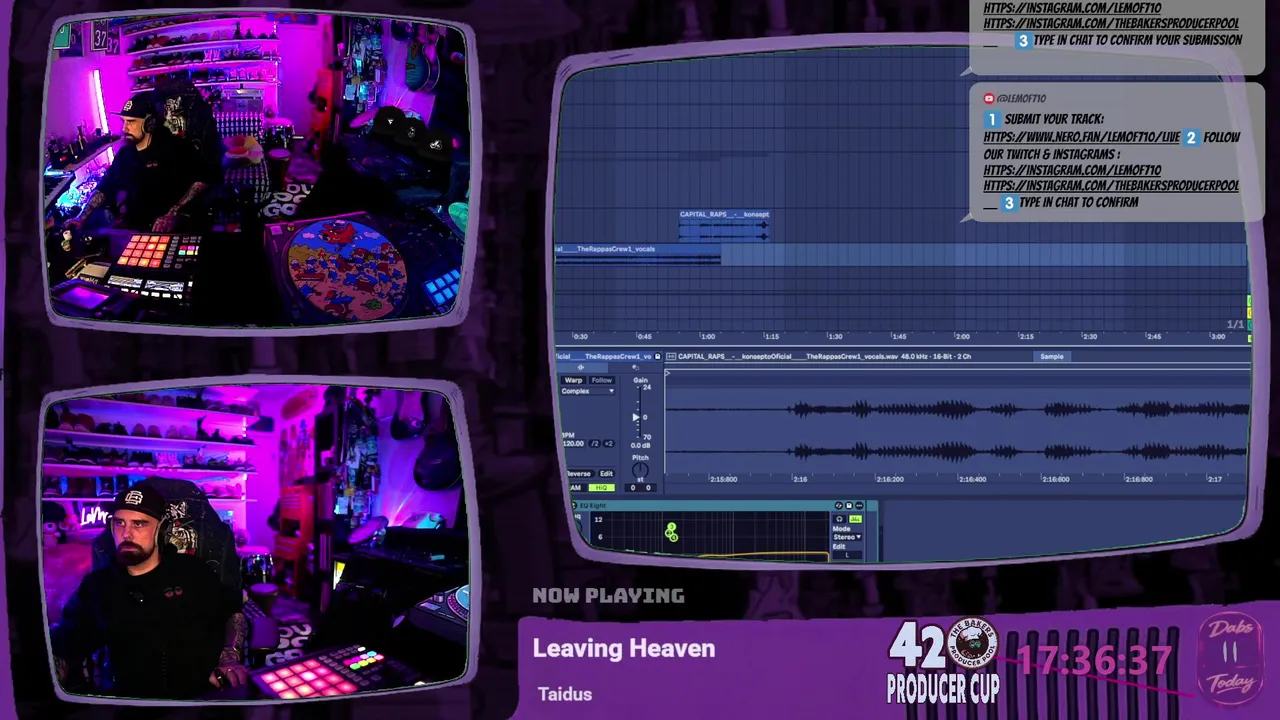
Task: Click the 1:00 mark on arrangement ruler
Action: point(707,337)
